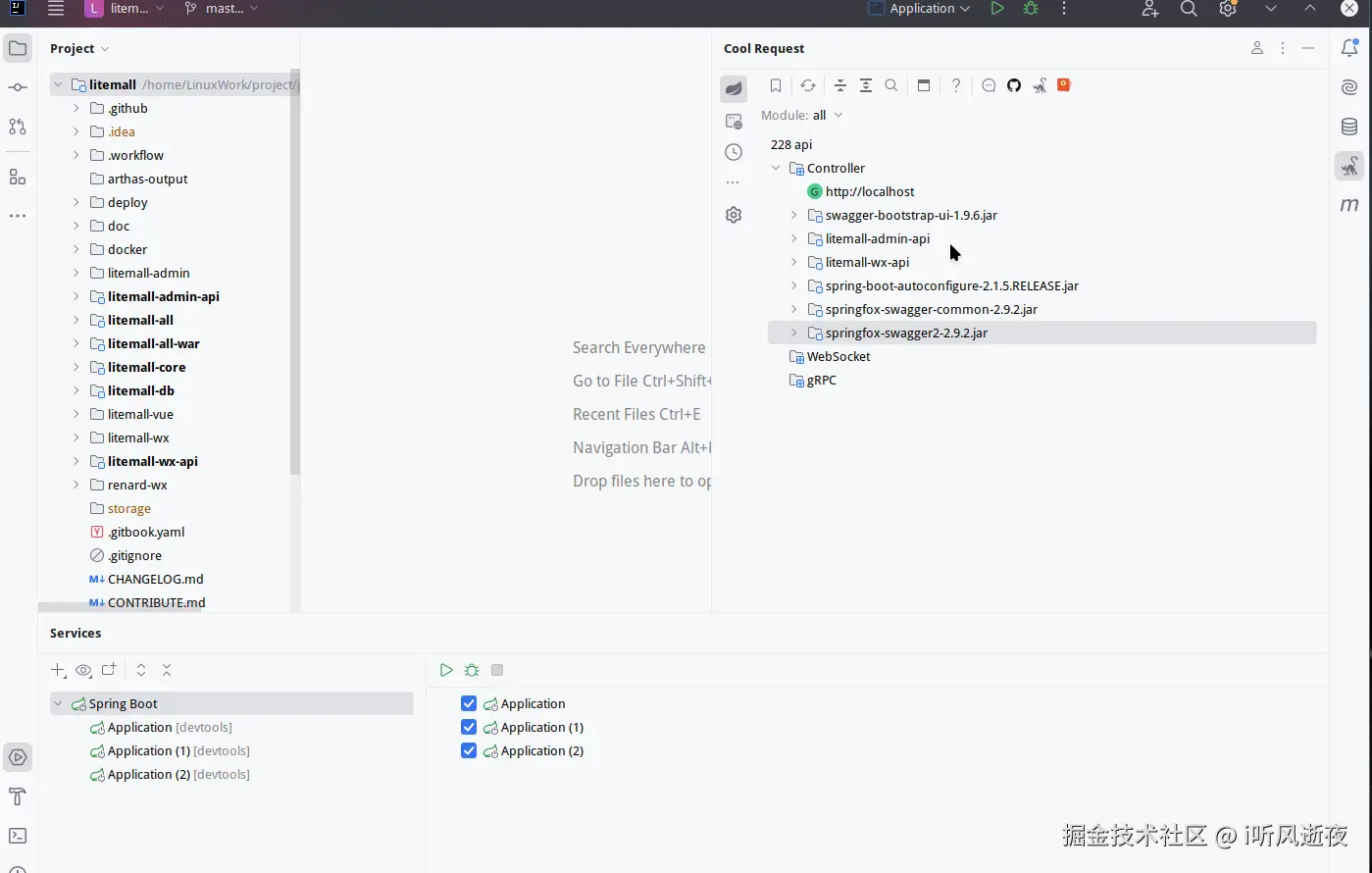Open the GitHub icon in Cool Request

1014,85
